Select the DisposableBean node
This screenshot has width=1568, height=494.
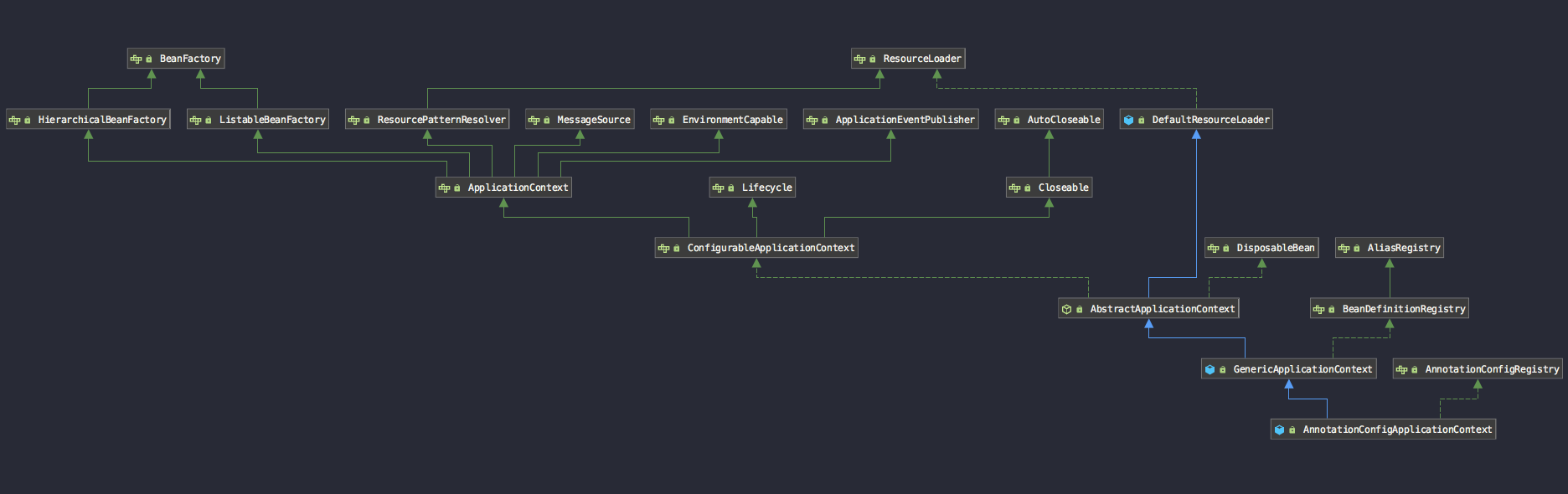[x=1261, y=248]
